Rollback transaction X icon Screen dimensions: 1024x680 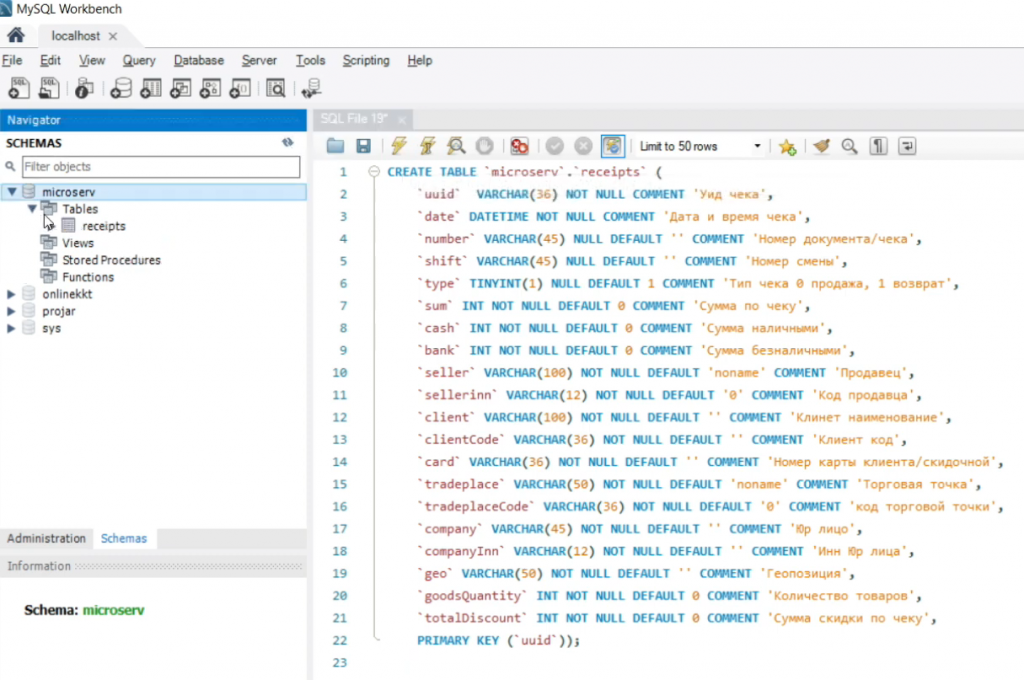point(583,146)
